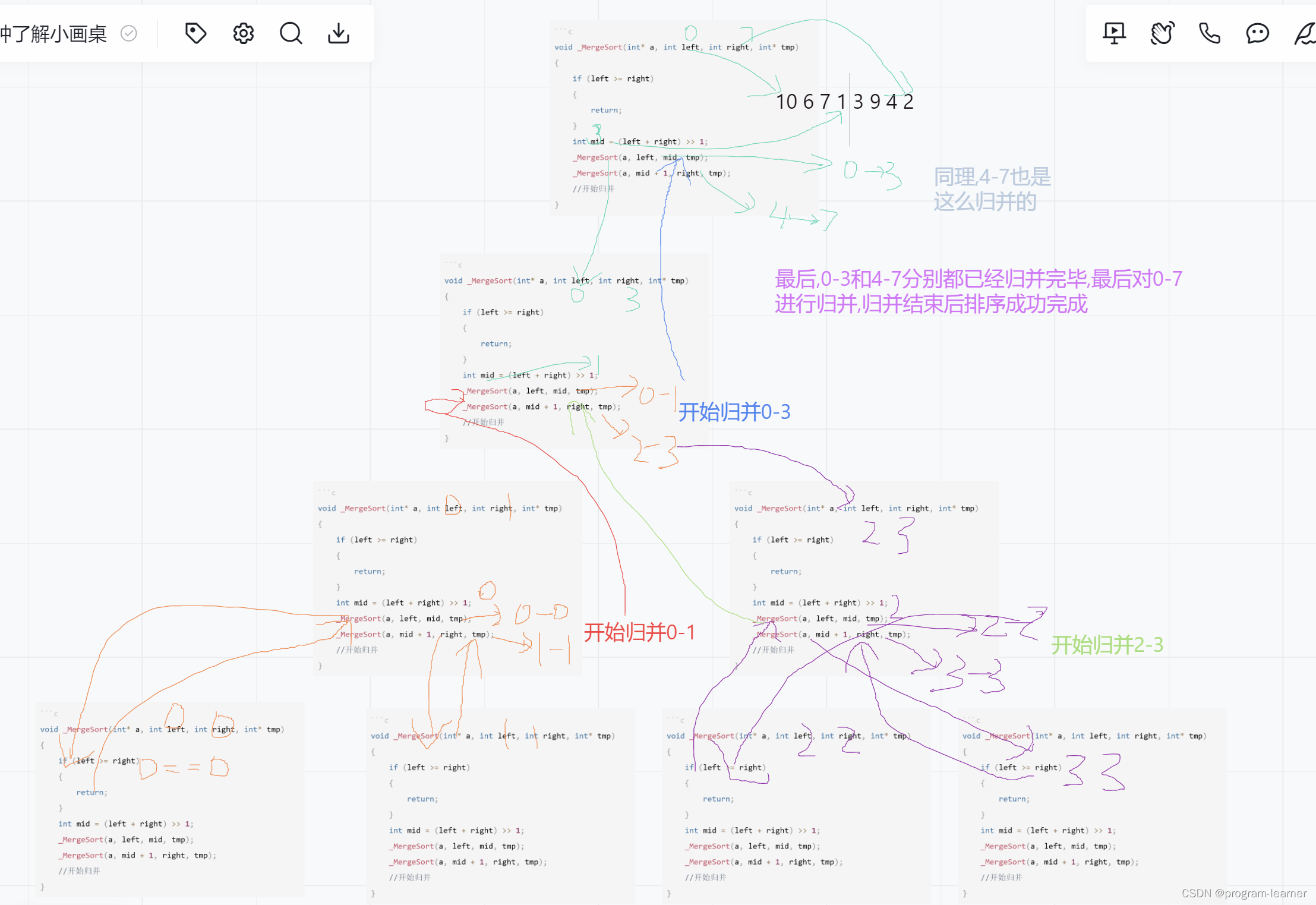Open the settings gear in top toolbar
The width and height of the screenshot is (1316, 905).
point(243,33)
